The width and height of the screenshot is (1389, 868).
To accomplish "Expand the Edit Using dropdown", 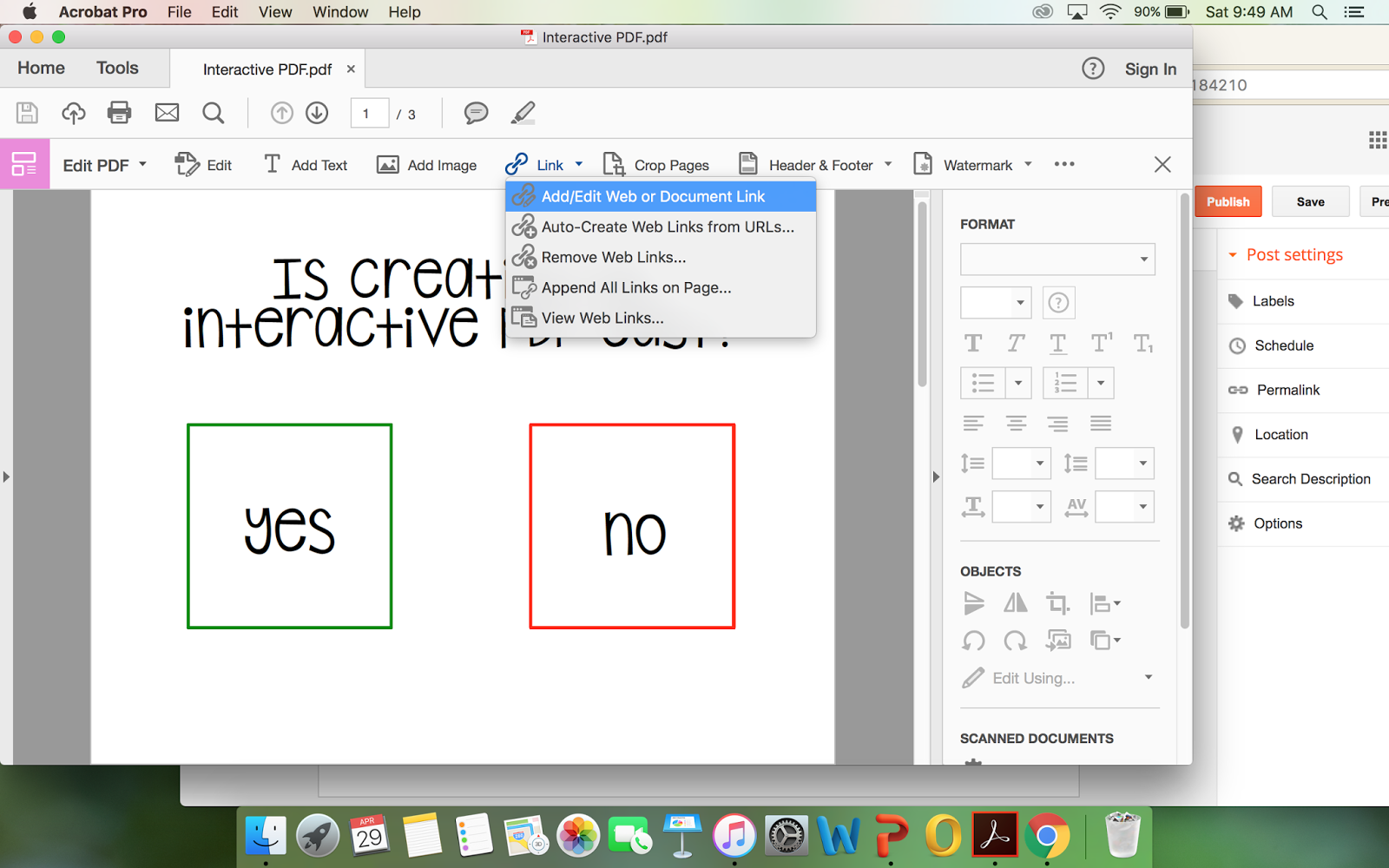I will coord(1148,678).
